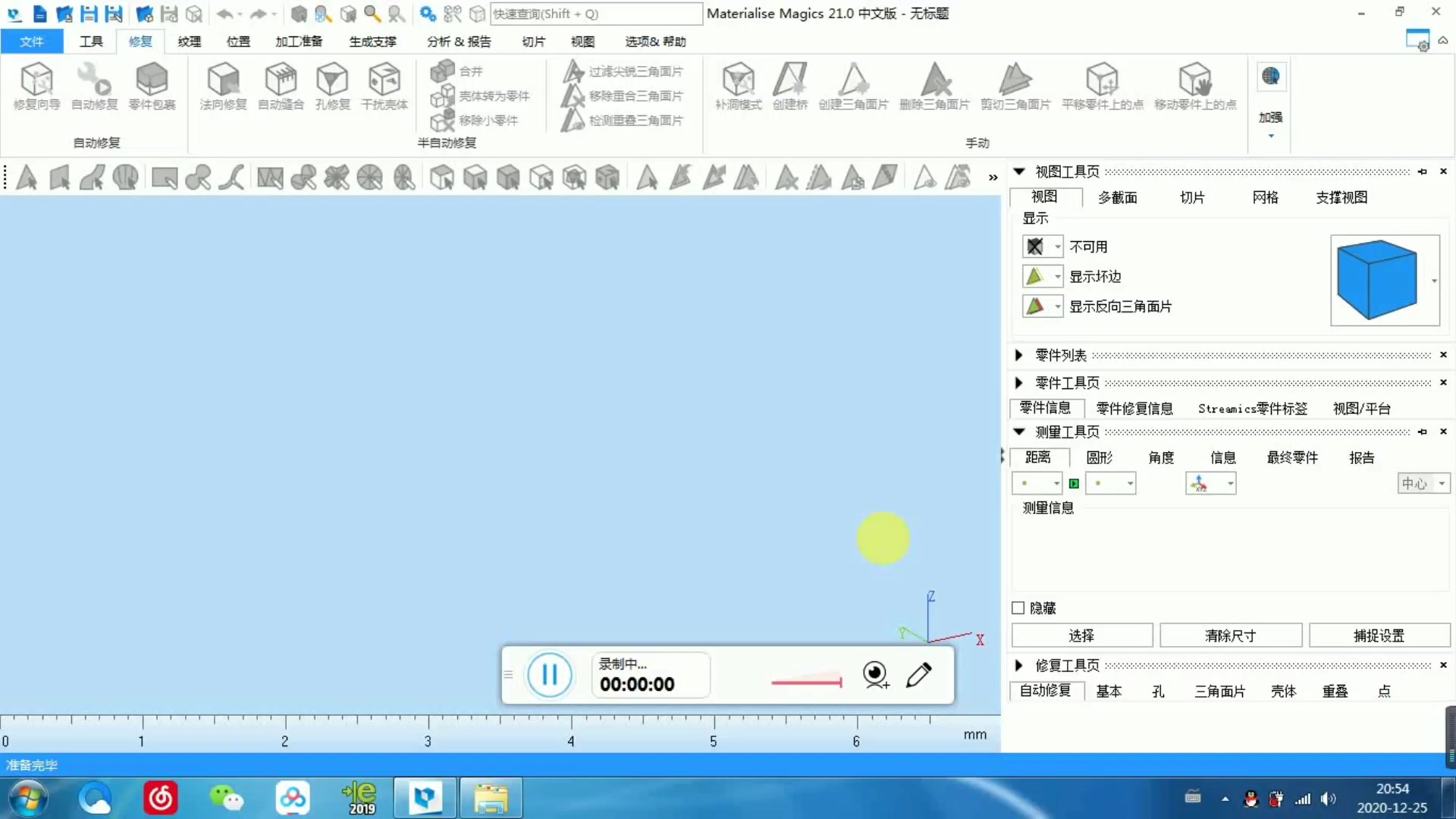Click the new file icon in quick toolbar
The height and width of the screenshot is (819, 1456).
(39, 14)
